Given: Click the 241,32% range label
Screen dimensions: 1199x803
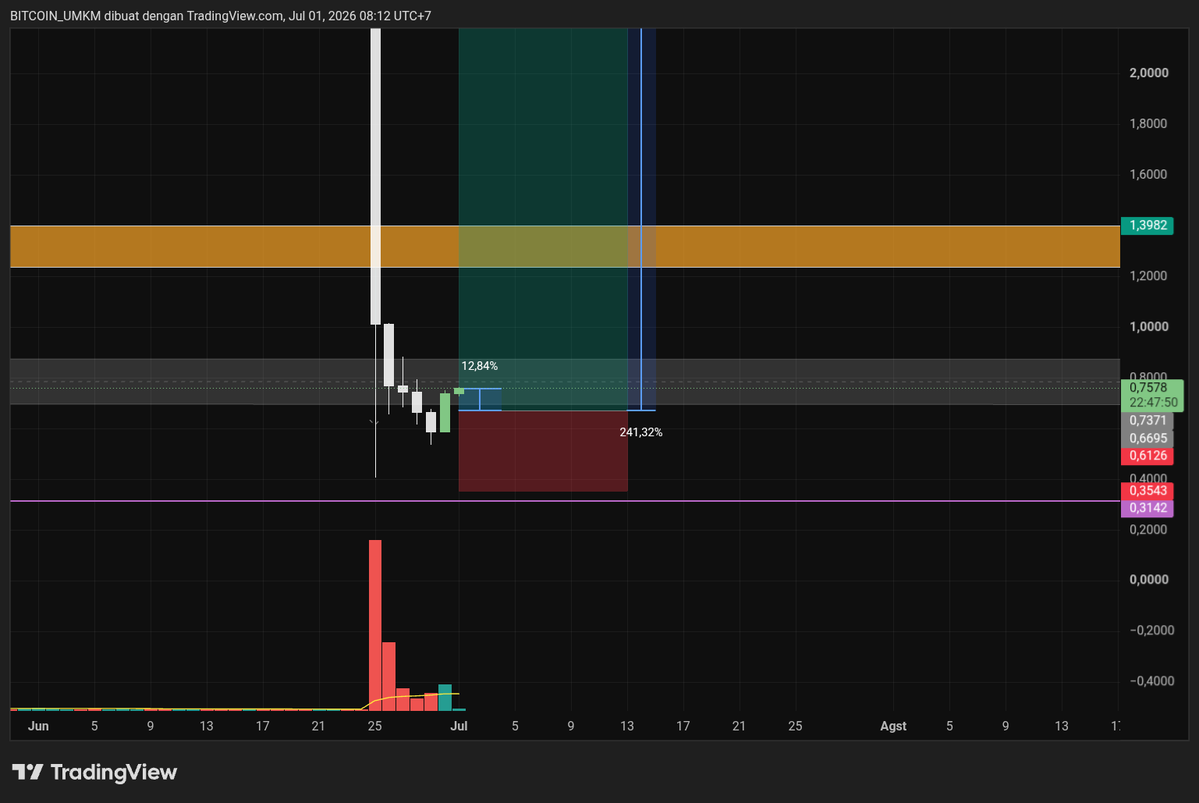Looking at the screenshot, I should 641,432.
